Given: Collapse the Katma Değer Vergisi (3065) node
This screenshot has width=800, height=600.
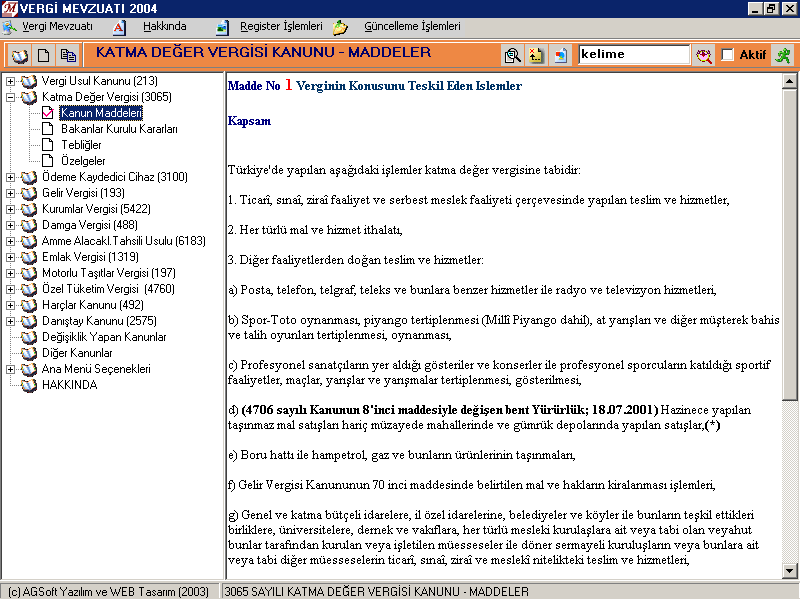Looking at the screenshot, I should [x=11, y=97].
